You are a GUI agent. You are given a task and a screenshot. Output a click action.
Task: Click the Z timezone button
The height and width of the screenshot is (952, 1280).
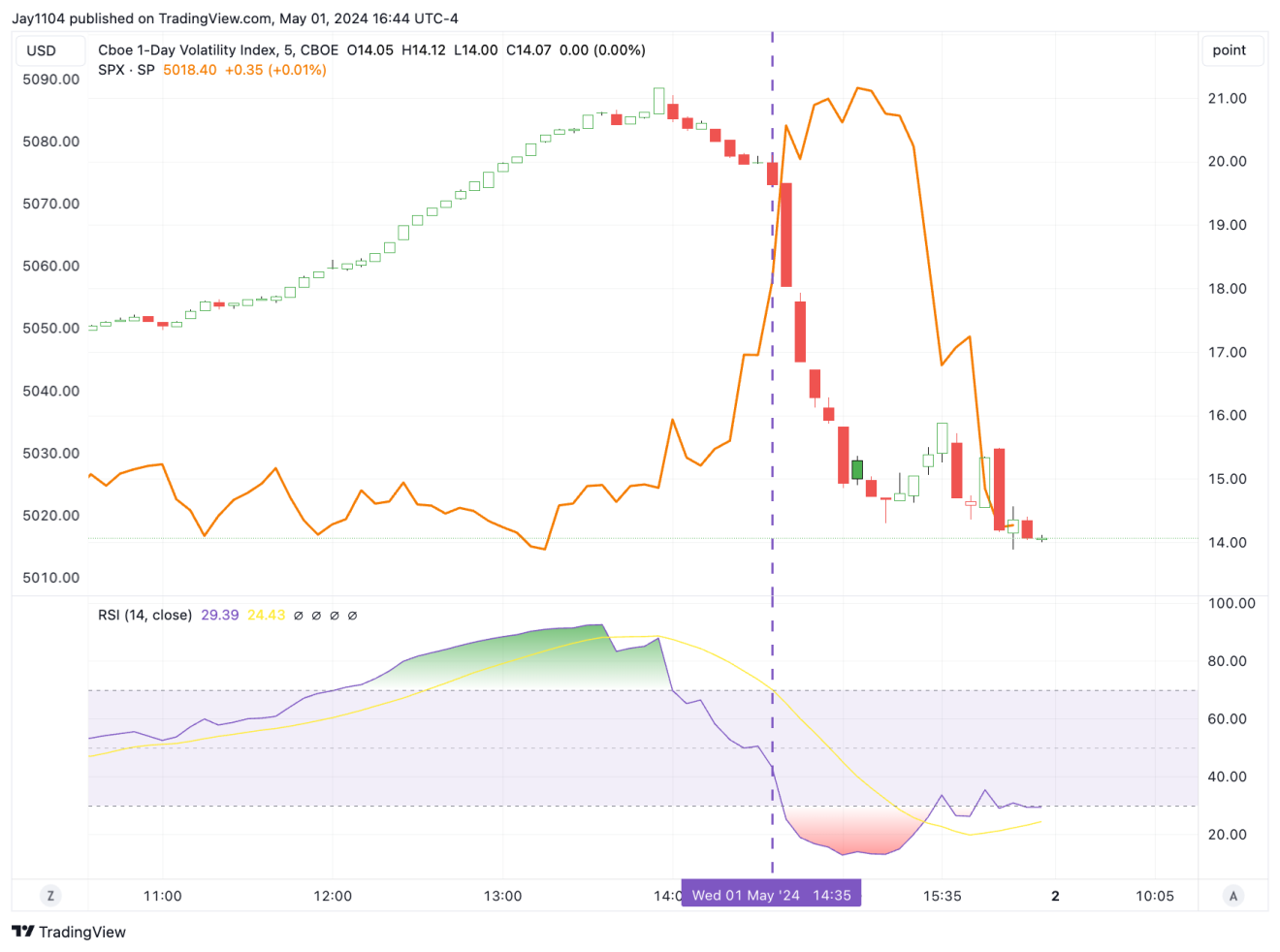50,896
